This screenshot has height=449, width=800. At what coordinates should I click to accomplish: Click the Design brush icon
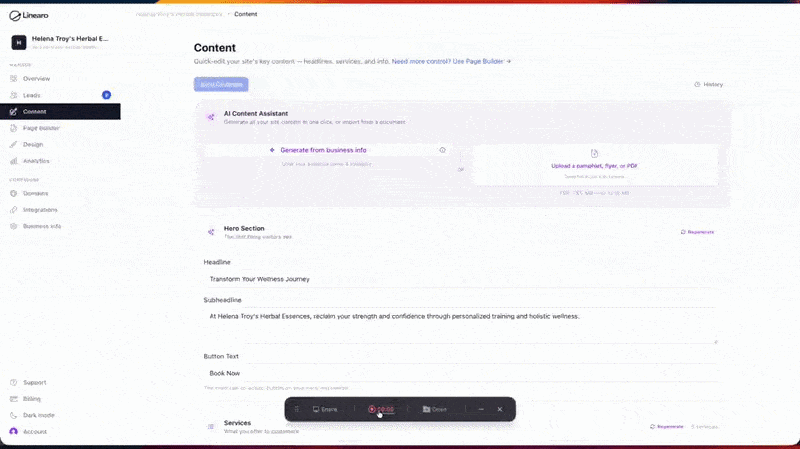tap(14, 144)
